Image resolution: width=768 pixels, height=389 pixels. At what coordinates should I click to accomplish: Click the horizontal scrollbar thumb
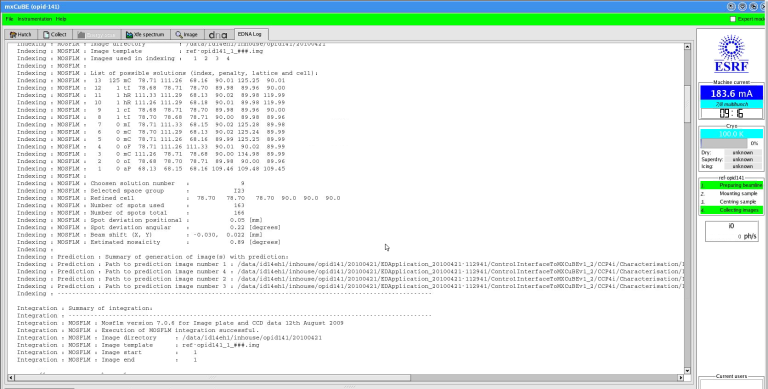(x=213, y=378)
